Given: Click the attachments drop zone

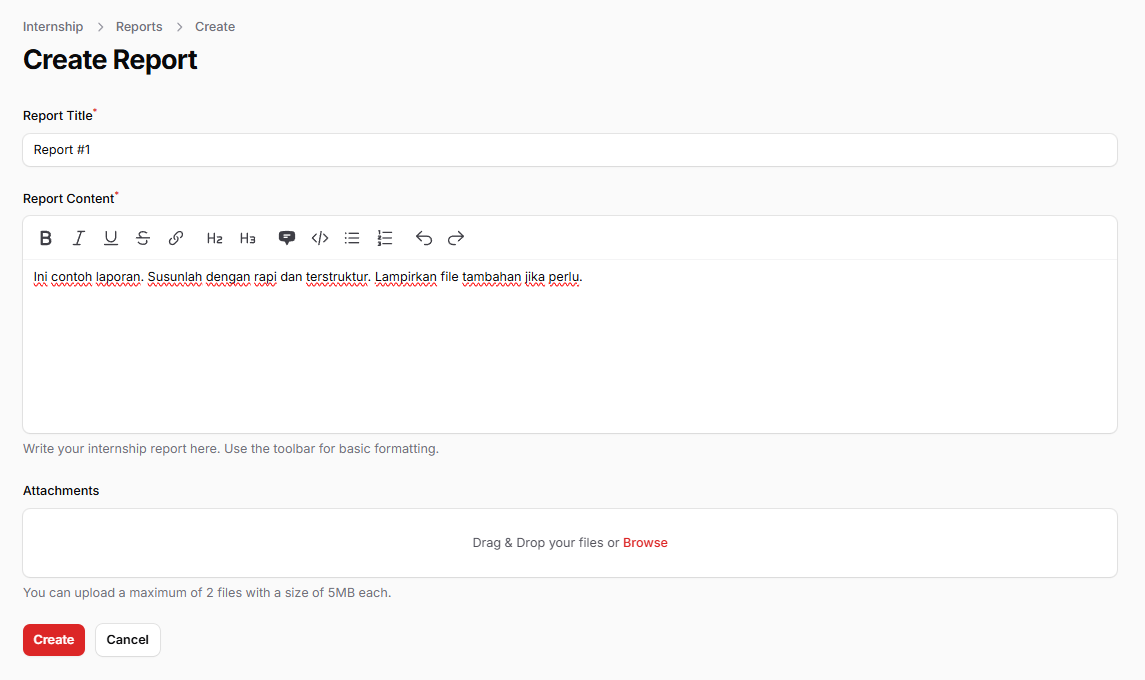Looking at the screenshot, I should pos(570,543).
